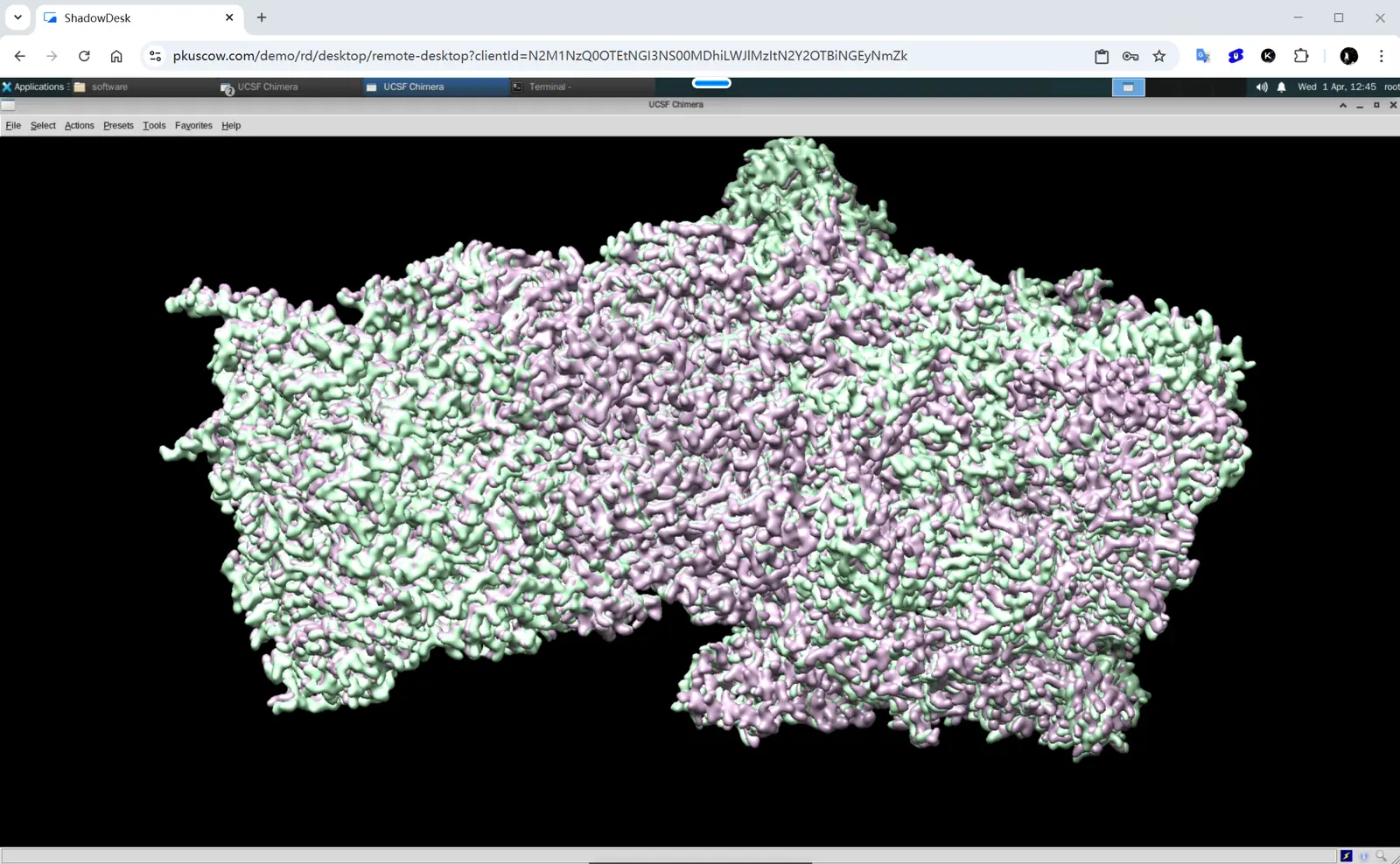Click the site information icon in address bar
The height and width of the screenshot is (864, 1400).
tap(155, 56)
